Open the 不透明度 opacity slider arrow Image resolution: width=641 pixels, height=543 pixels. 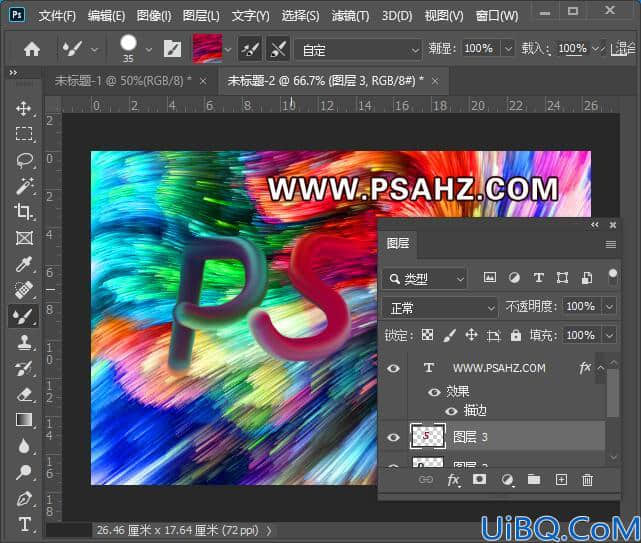click(x=610, y=306)
